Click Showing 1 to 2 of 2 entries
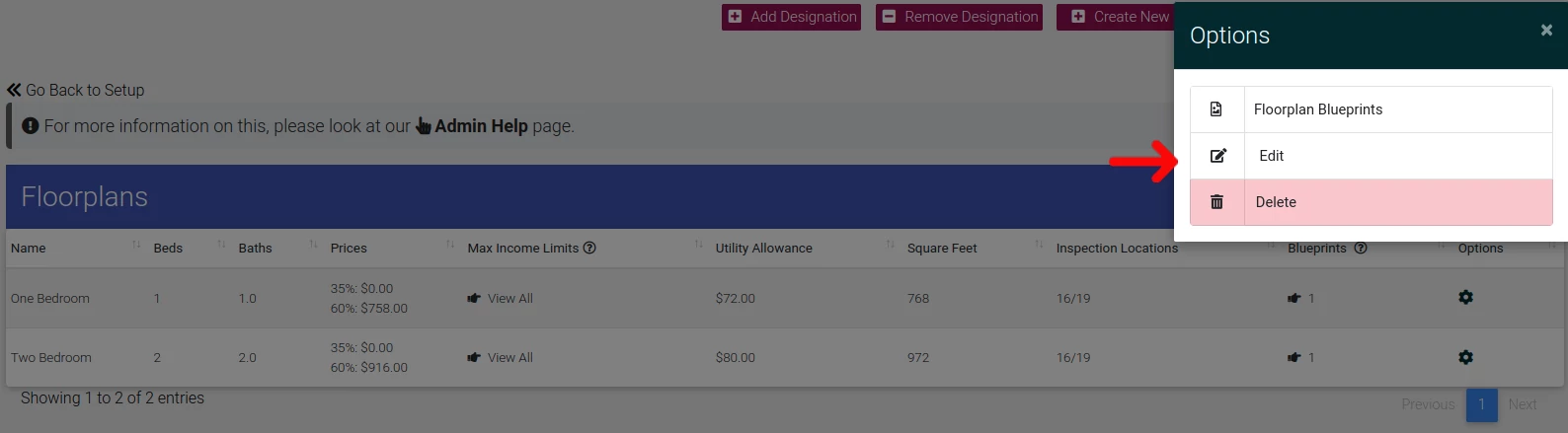 [113, 398]
